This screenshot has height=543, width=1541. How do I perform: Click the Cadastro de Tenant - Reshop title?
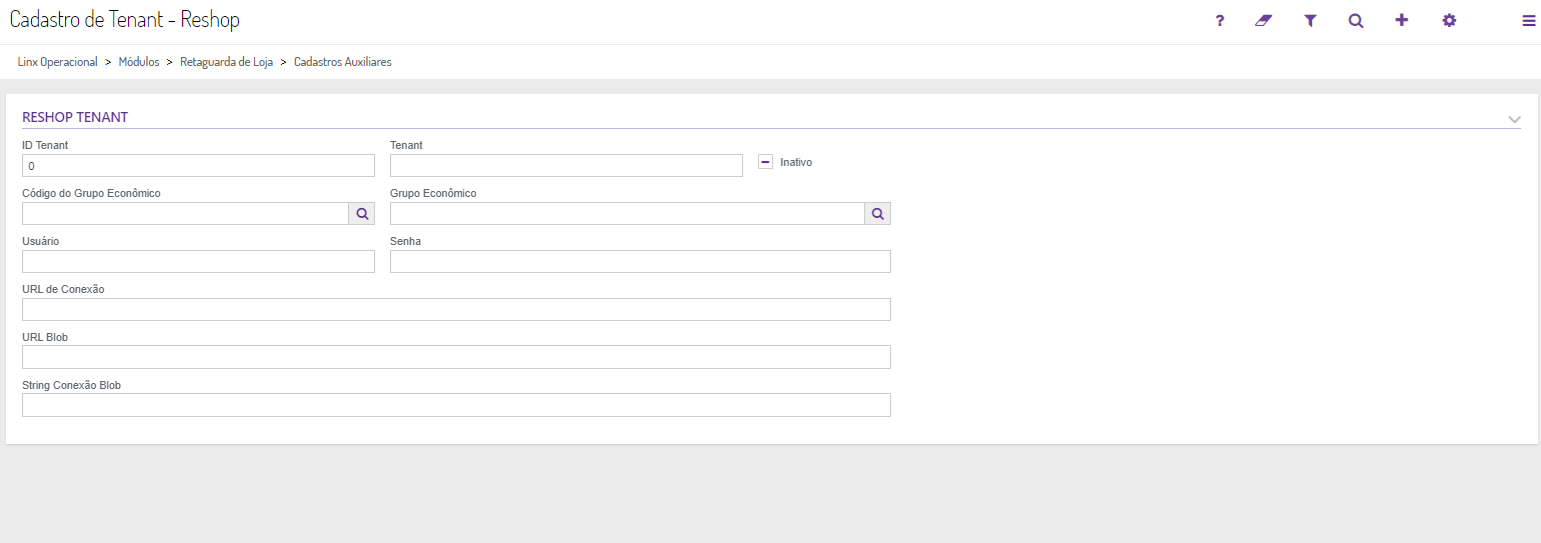tap(125, 20)
